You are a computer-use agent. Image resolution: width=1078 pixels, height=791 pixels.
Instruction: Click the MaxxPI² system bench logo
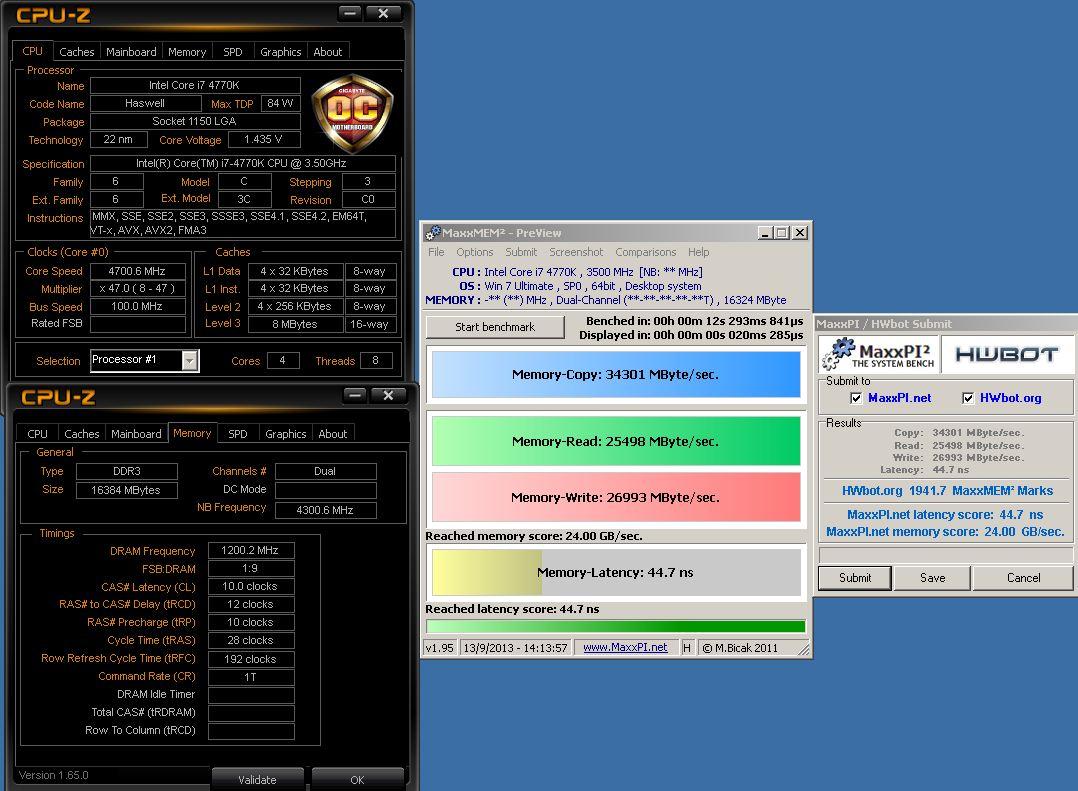(x=878, y=354)
